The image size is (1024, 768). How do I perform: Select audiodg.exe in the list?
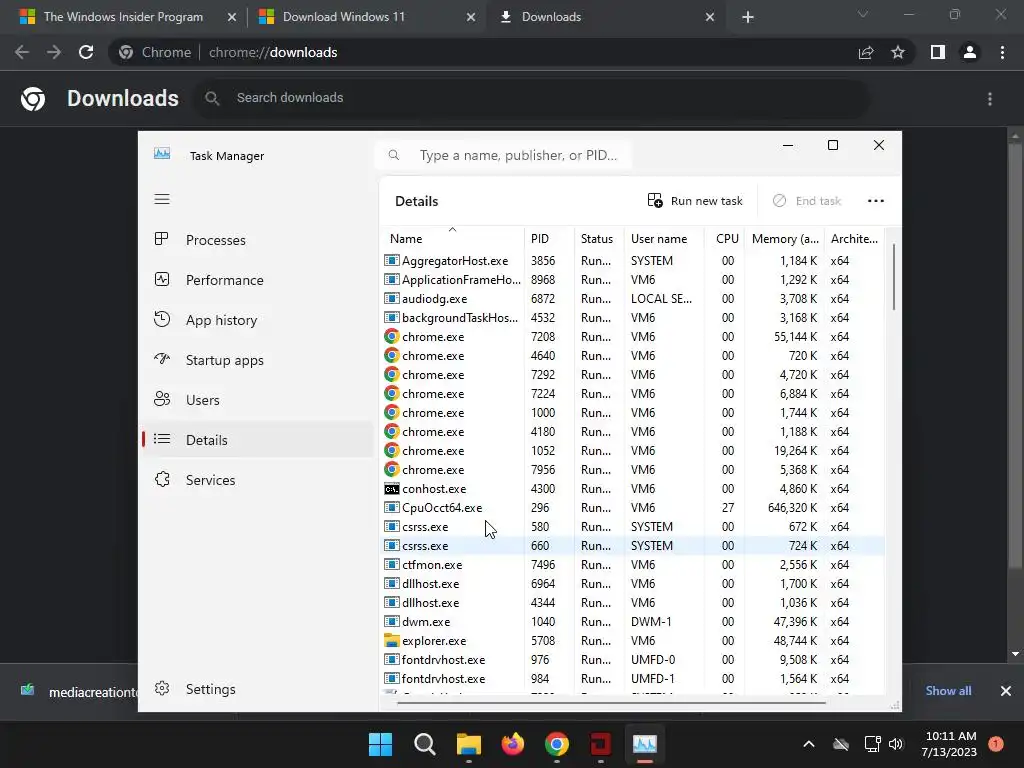(633, 298)
